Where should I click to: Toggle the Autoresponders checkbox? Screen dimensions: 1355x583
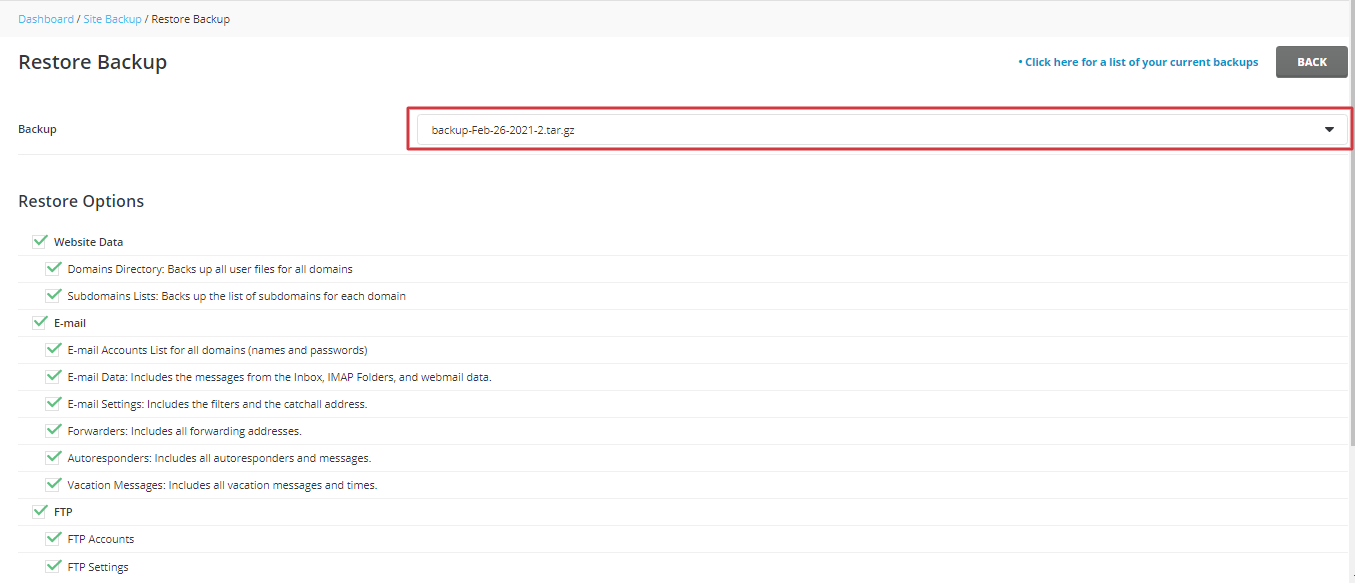pos(54,457)
